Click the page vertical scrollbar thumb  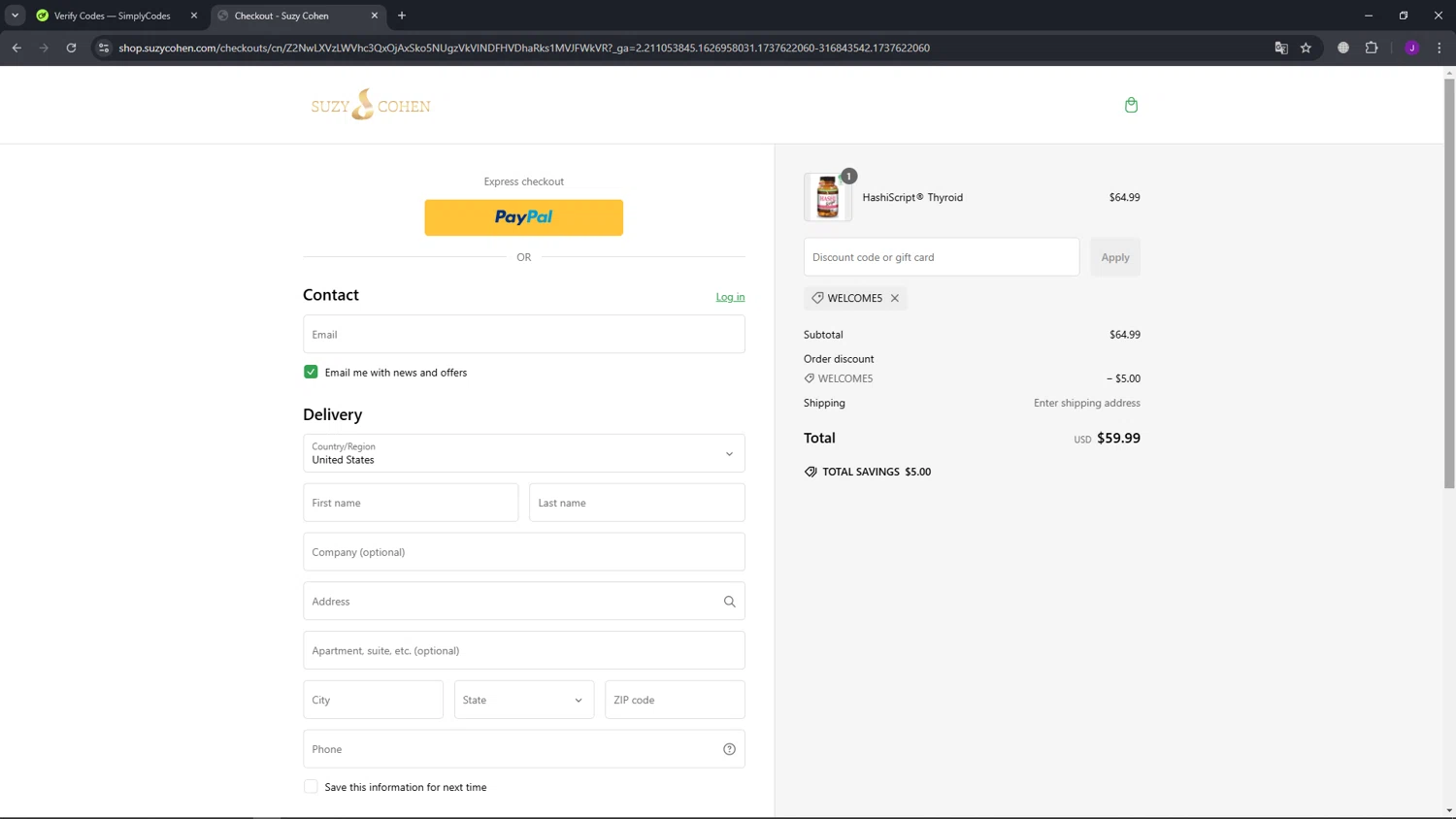click(1449, 281)
